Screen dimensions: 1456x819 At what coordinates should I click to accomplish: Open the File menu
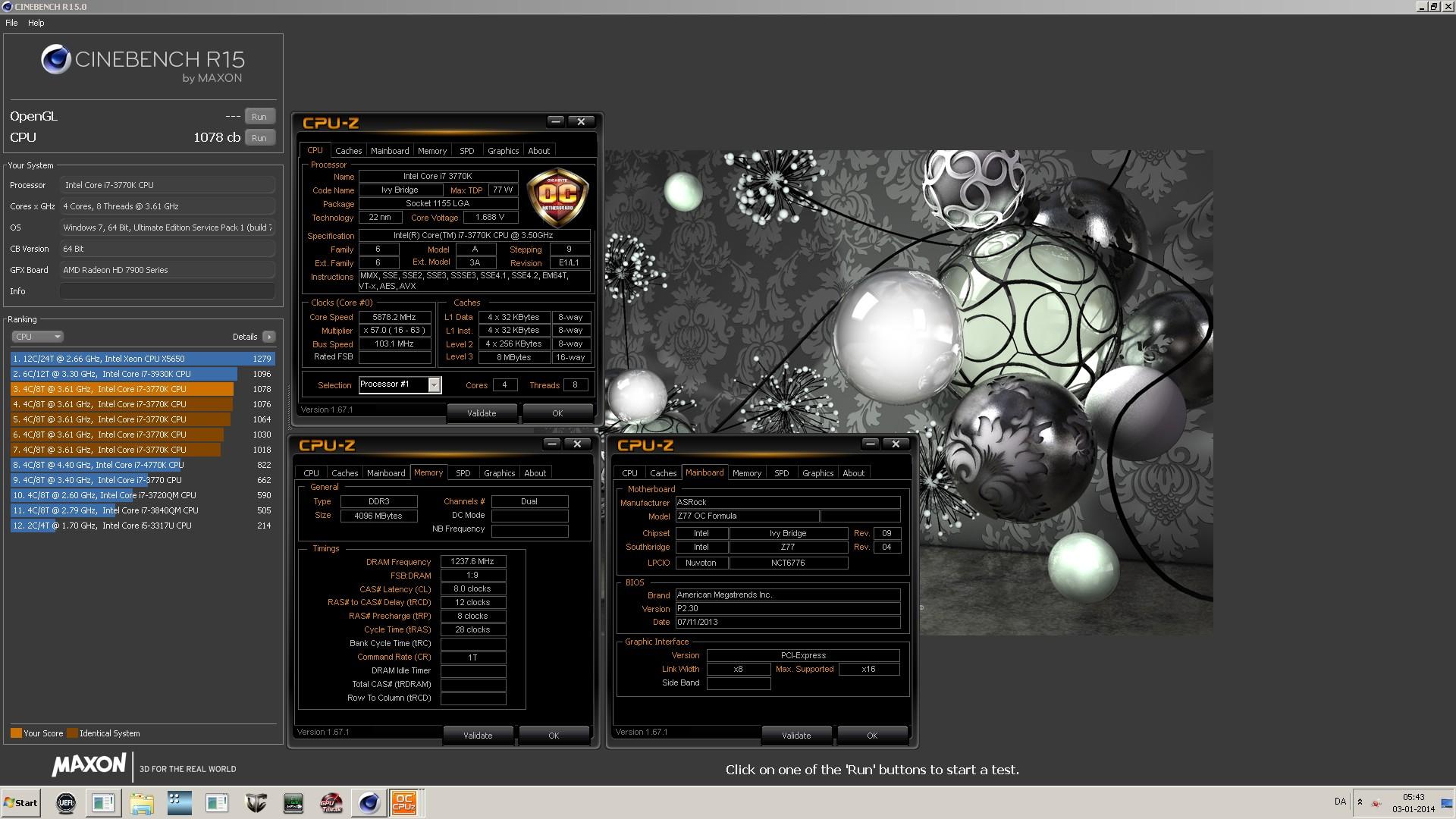[11, 23]
